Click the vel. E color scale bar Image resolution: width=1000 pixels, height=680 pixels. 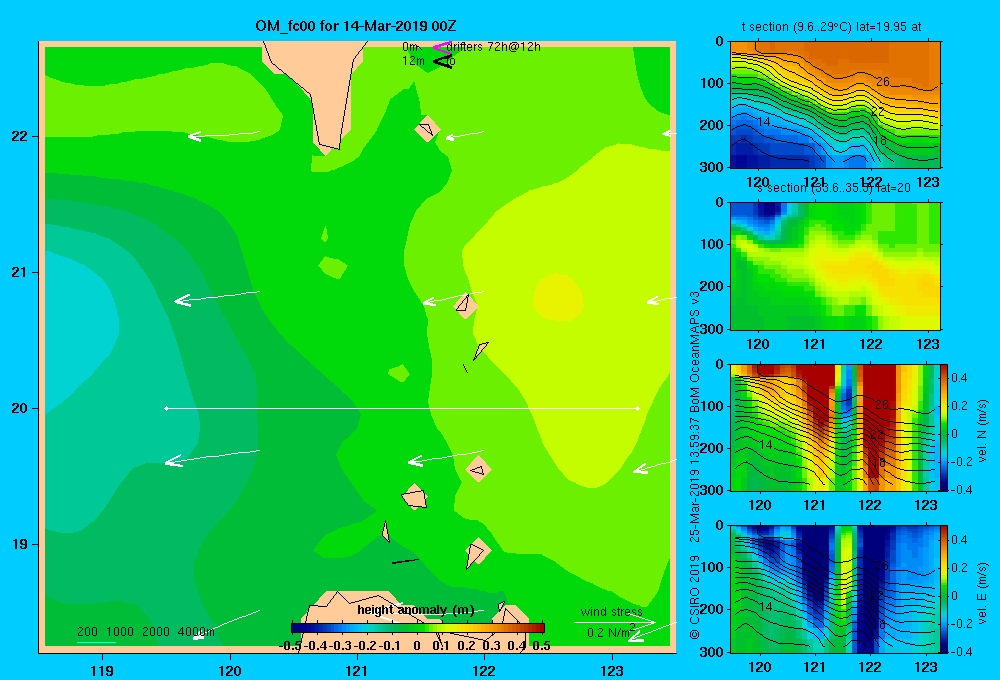coord(944,589)
